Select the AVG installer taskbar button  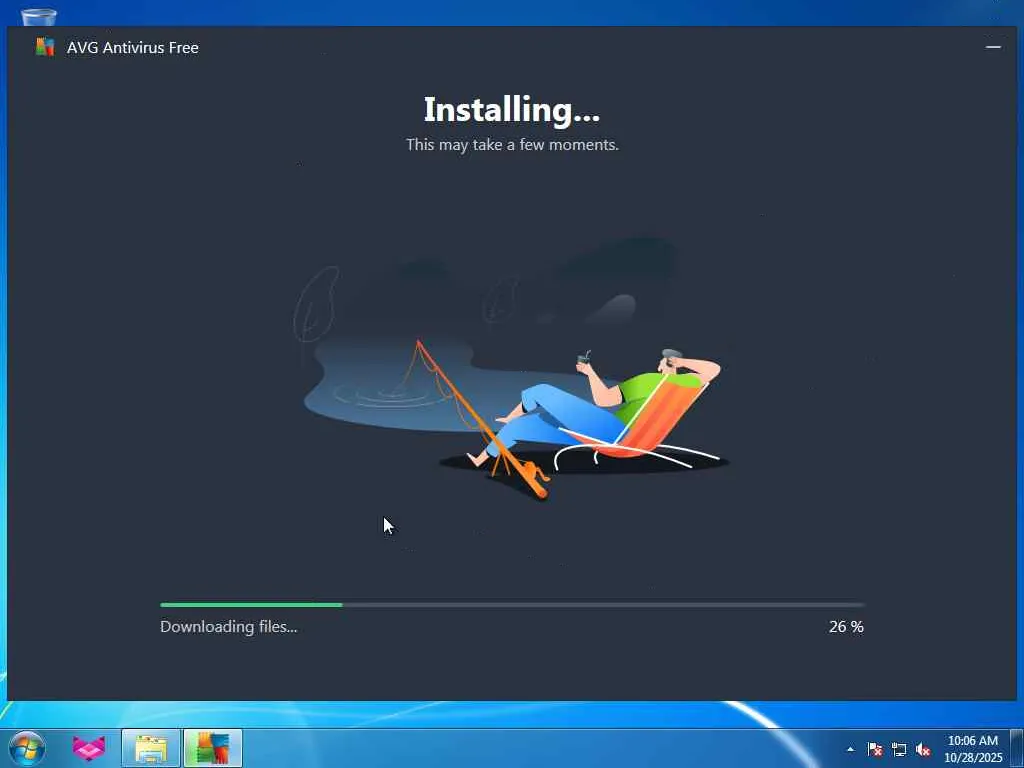point(213,748)
